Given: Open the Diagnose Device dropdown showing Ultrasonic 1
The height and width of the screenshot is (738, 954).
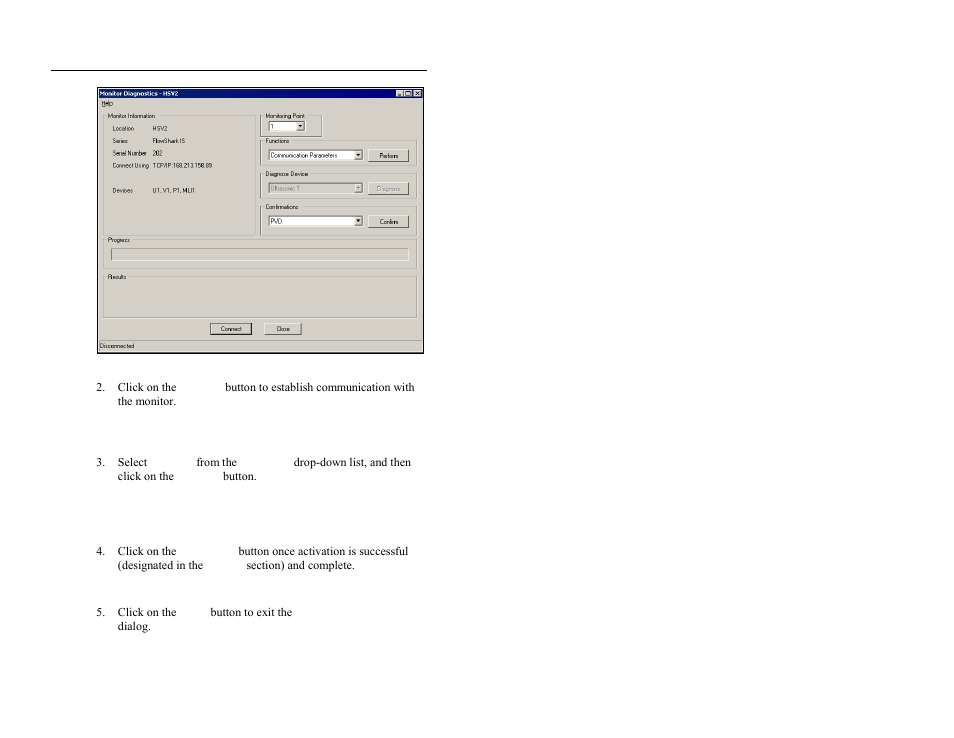Looking at the screenshot, I should [316, 189].
